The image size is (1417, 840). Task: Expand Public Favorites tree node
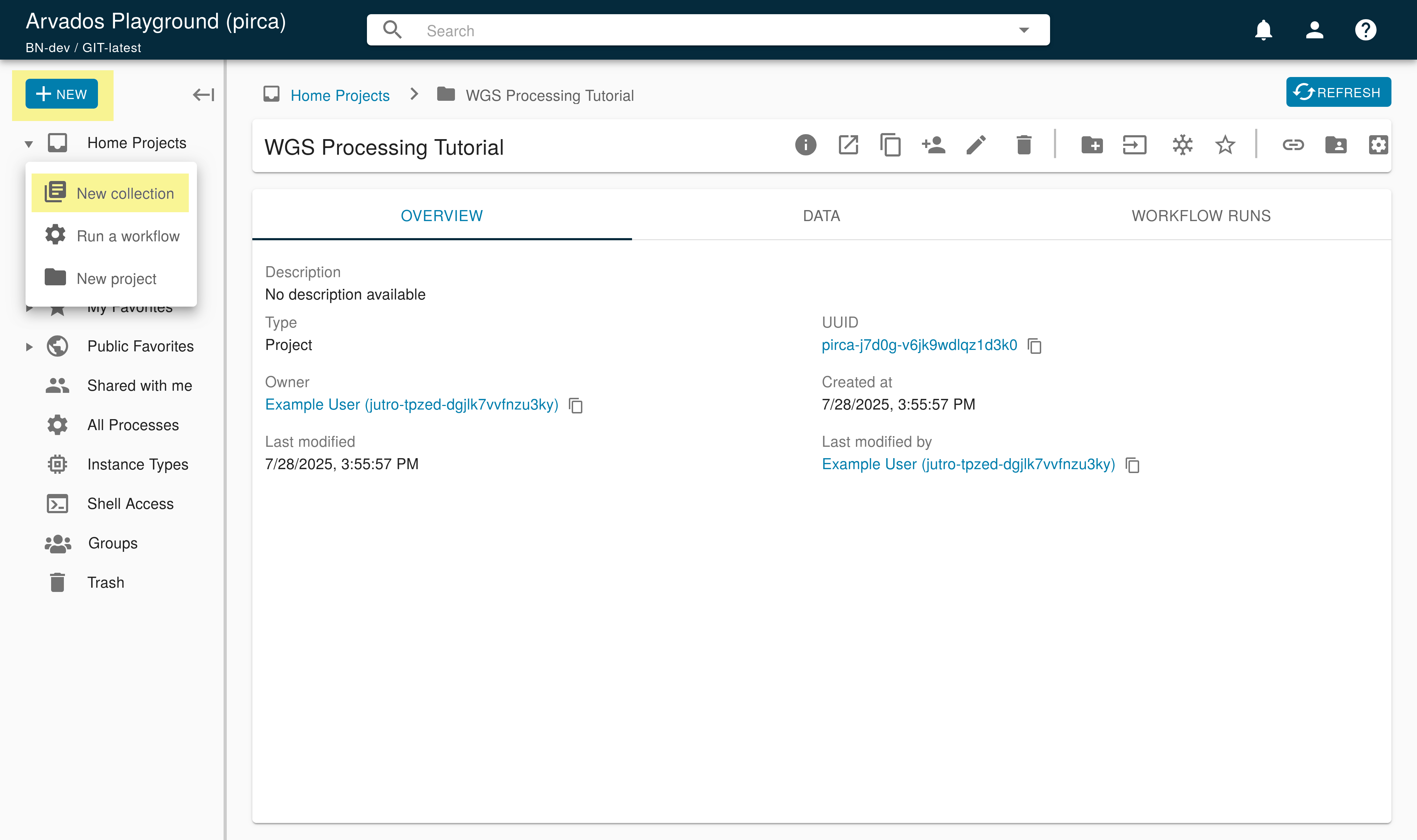click(29, 346)
